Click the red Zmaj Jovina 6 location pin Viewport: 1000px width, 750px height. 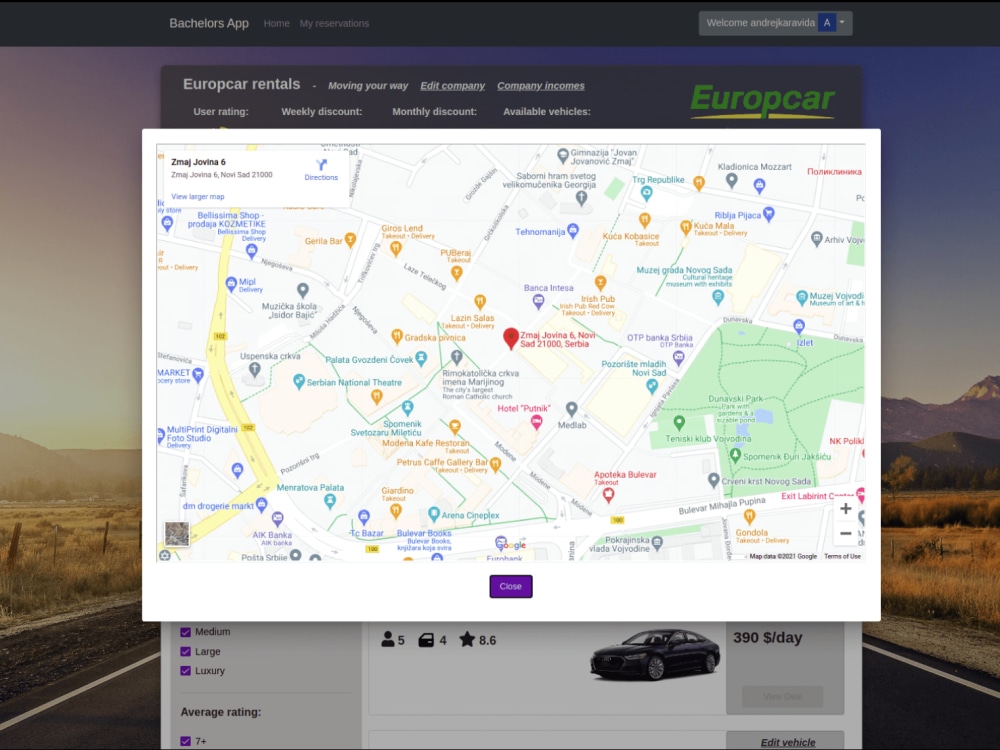tap(510, 338)
